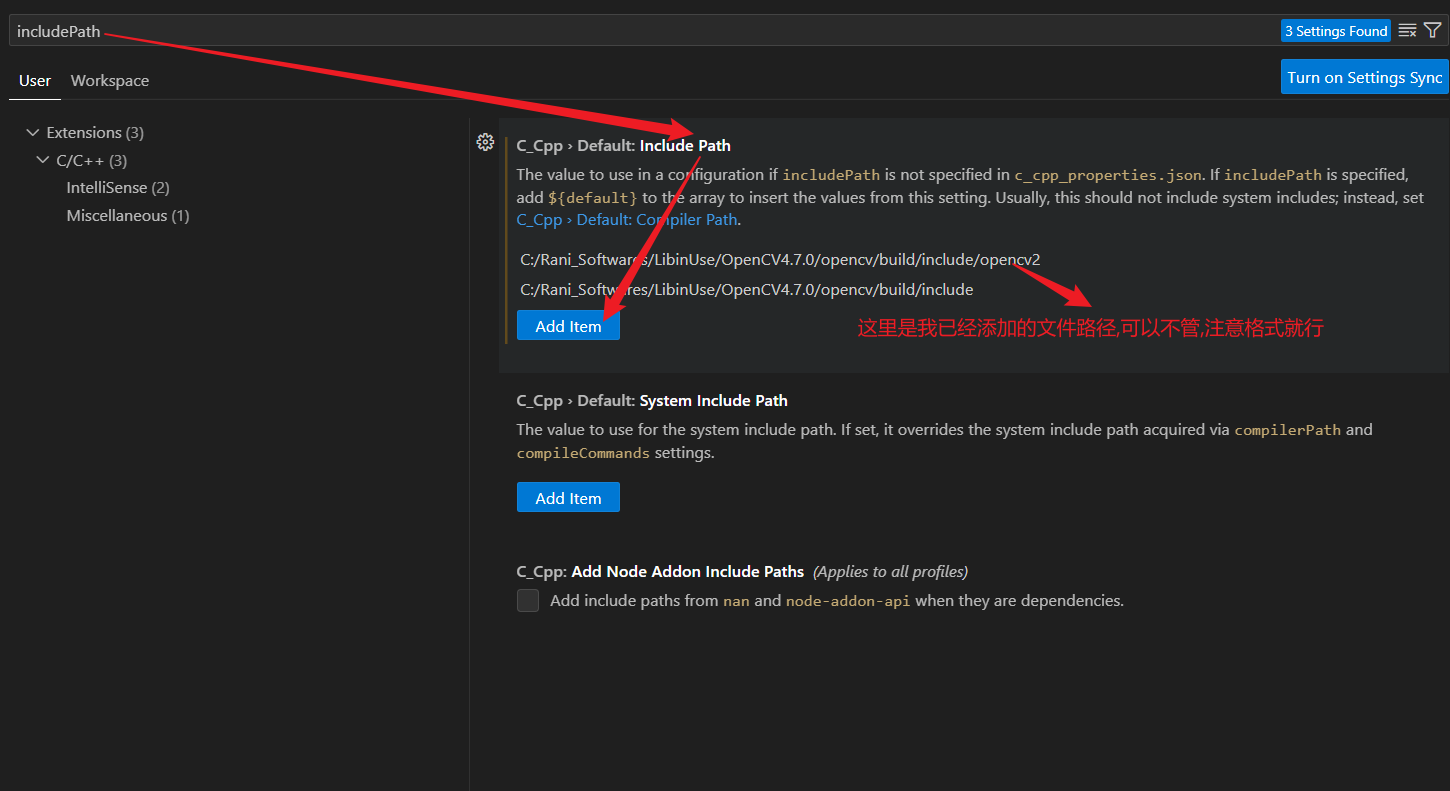This screenshot has height=791, width=1450.
Task: Click the 3 Settings Found badge
Action: click(x=1336, y=31)
